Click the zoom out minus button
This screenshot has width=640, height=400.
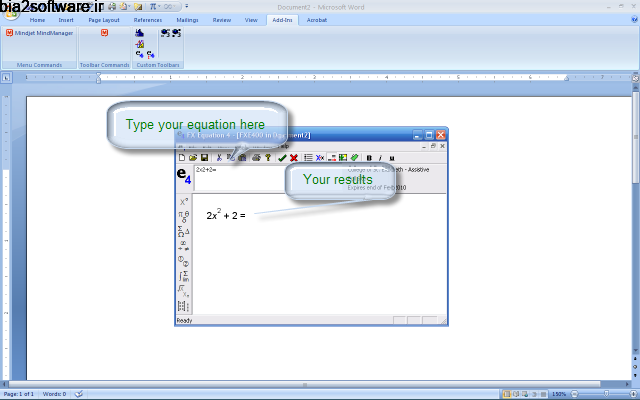click(x=575, y=394)
